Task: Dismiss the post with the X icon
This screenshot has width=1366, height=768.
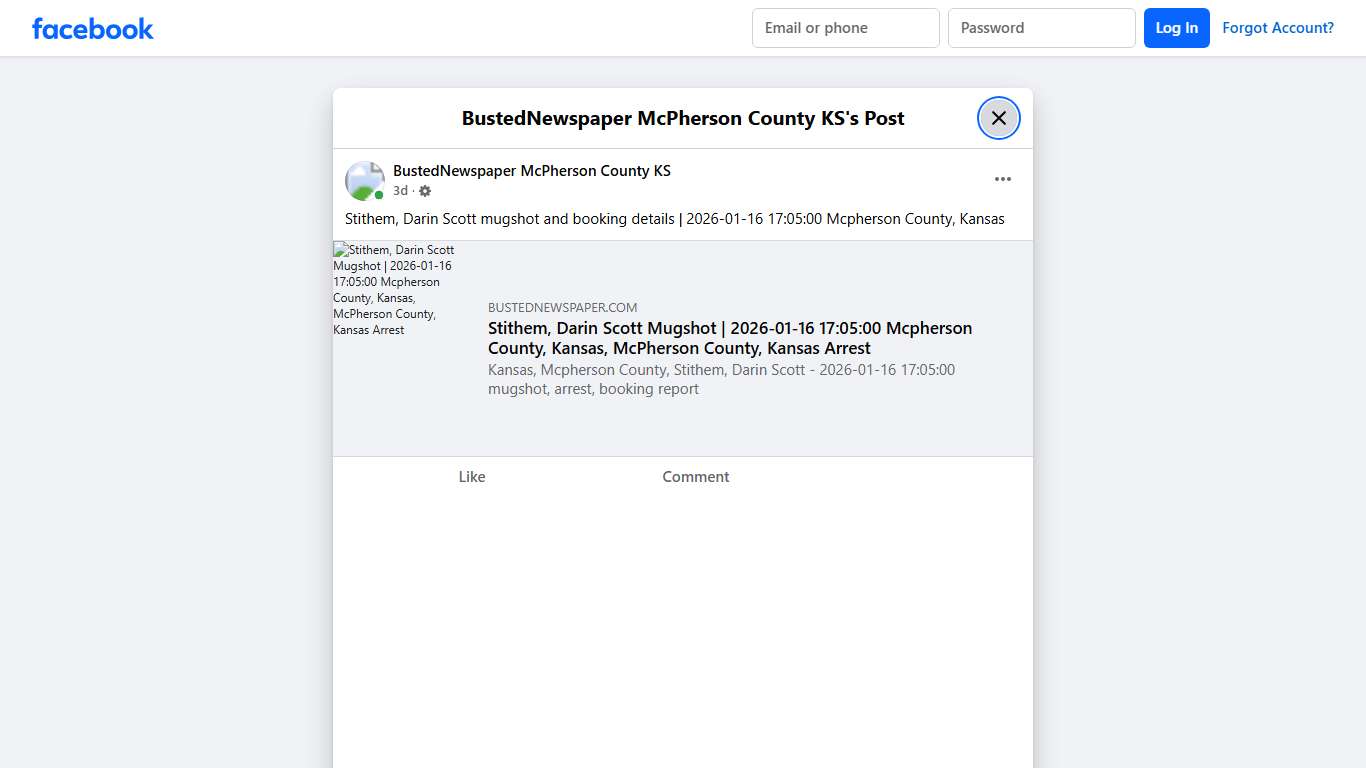Action: point(998,117)
